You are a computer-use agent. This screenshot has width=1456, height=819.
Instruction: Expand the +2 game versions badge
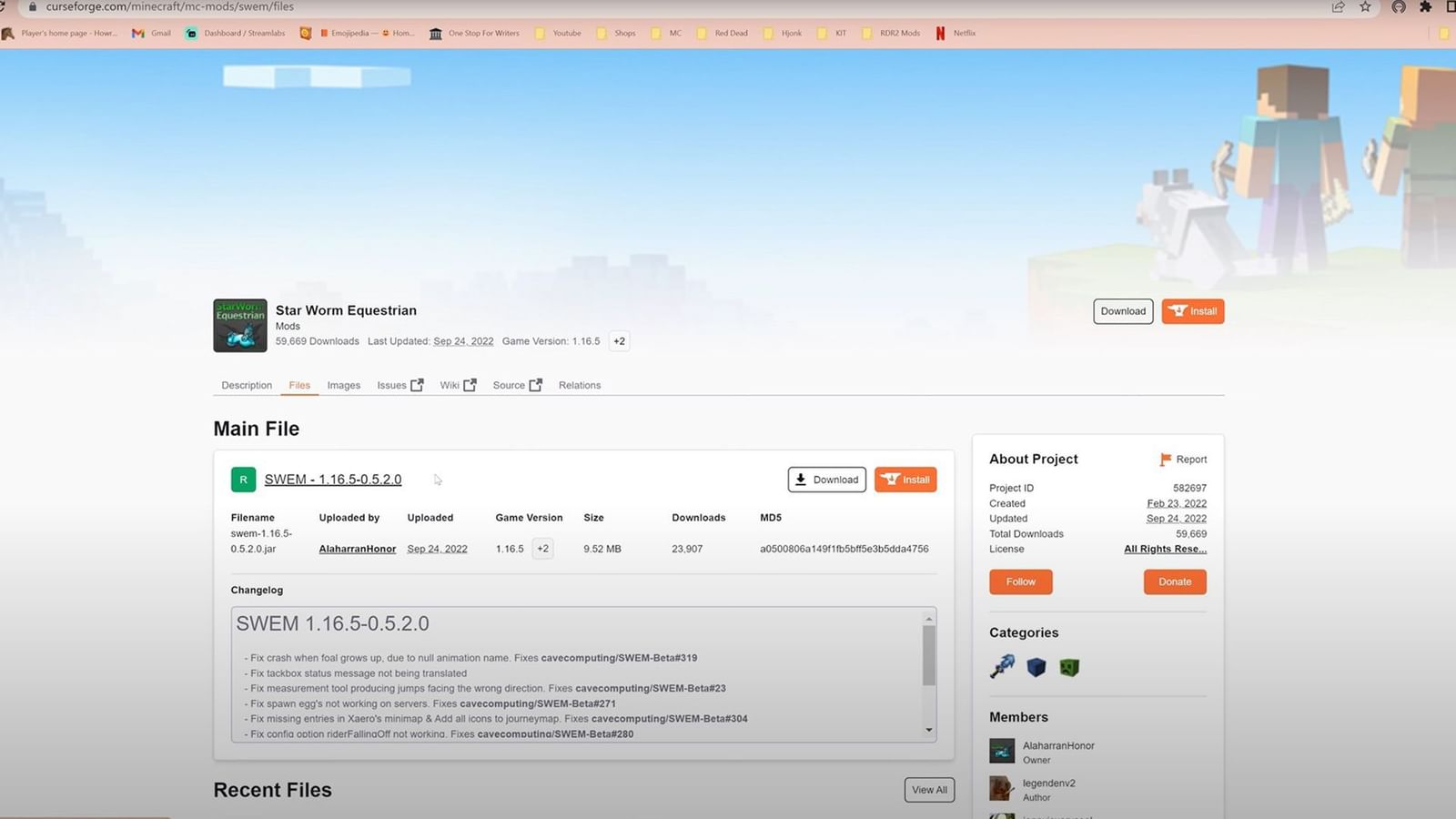(619, 340)
